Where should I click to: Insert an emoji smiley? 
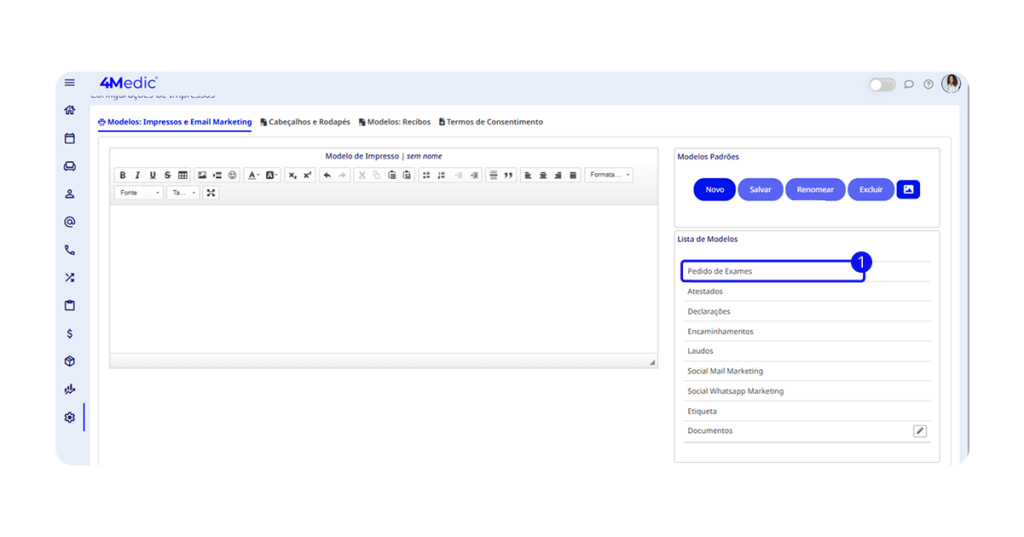point(233,175)
